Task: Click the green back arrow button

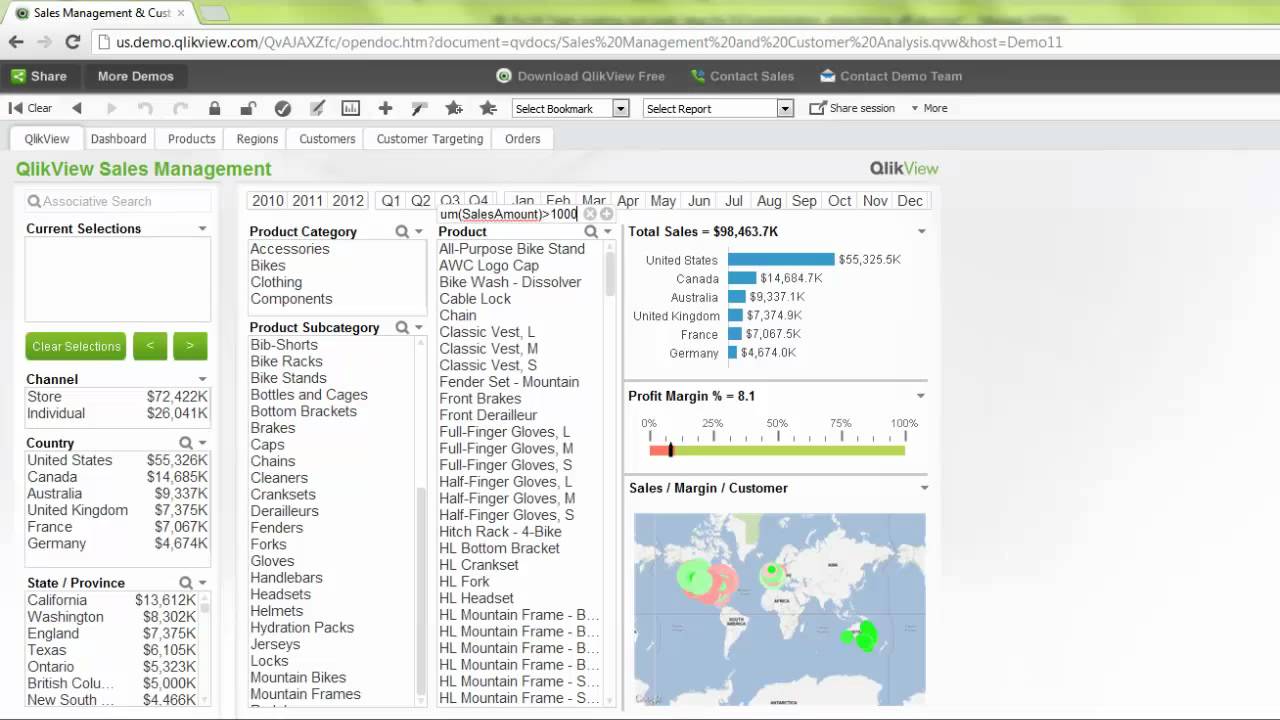Action: pyautogui.click(x=149, y=346)
